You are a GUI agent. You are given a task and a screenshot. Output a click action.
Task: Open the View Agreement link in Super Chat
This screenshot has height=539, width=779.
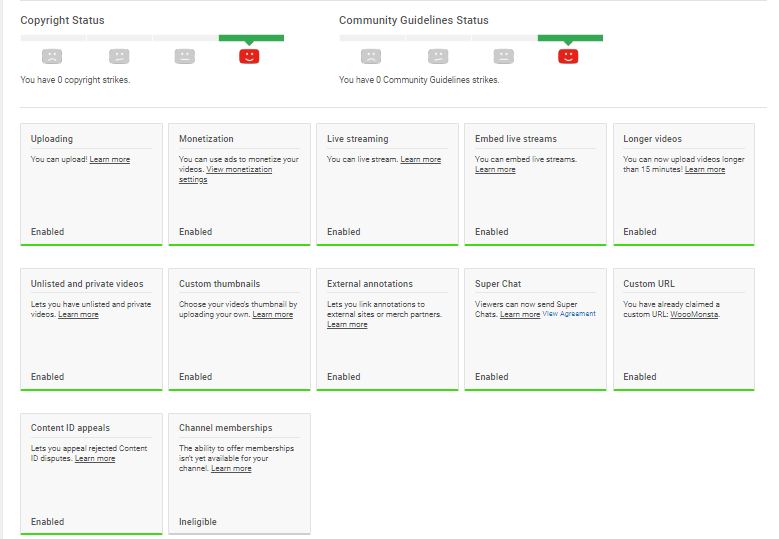tap(569, 314)
